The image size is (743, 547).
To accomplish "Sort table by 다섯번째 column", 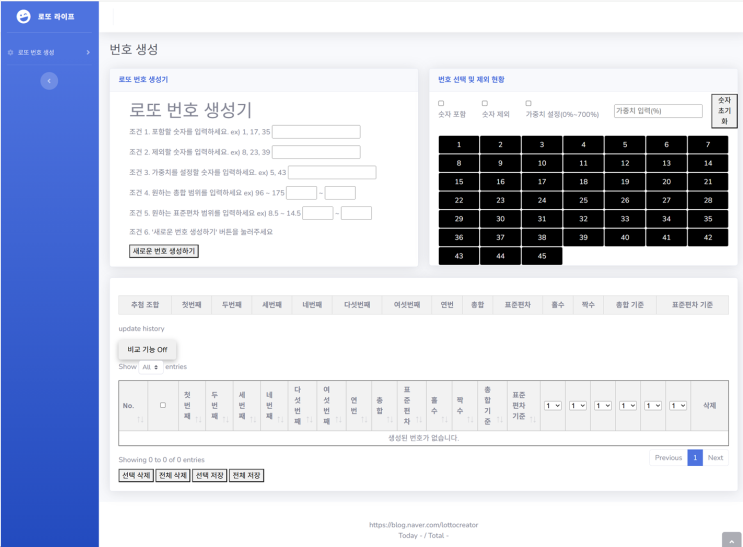I will pyautogui.click(x=302, y=406).
